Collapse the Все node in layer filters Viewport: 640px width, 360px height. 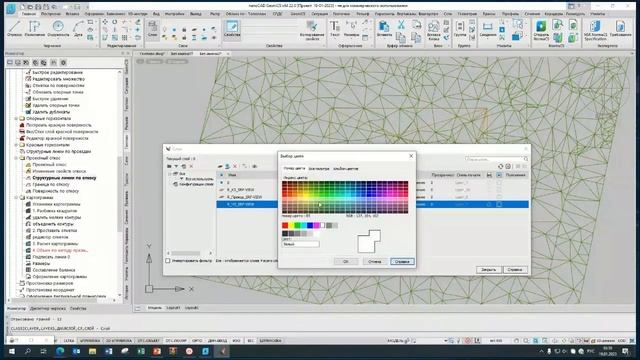pos(170,174)
